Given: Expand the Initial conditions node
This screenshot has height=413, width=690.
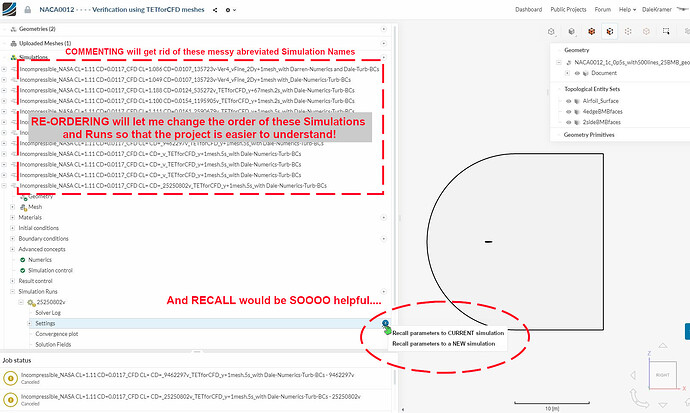Looking at the screenshot, I should coord(13,228).
